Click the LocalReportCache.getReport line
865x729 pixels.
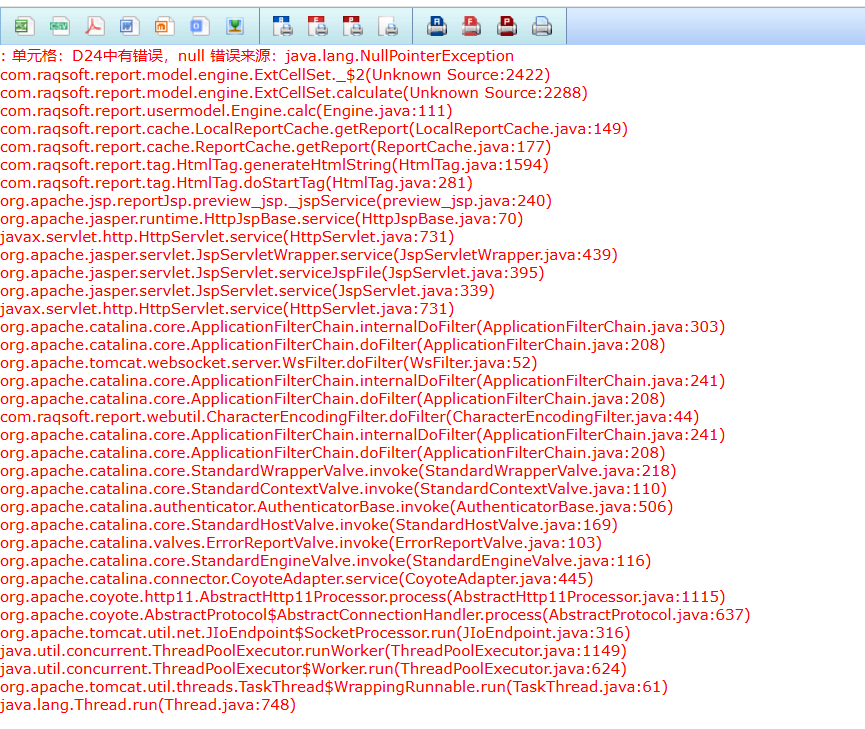click(x=314, y=129)
